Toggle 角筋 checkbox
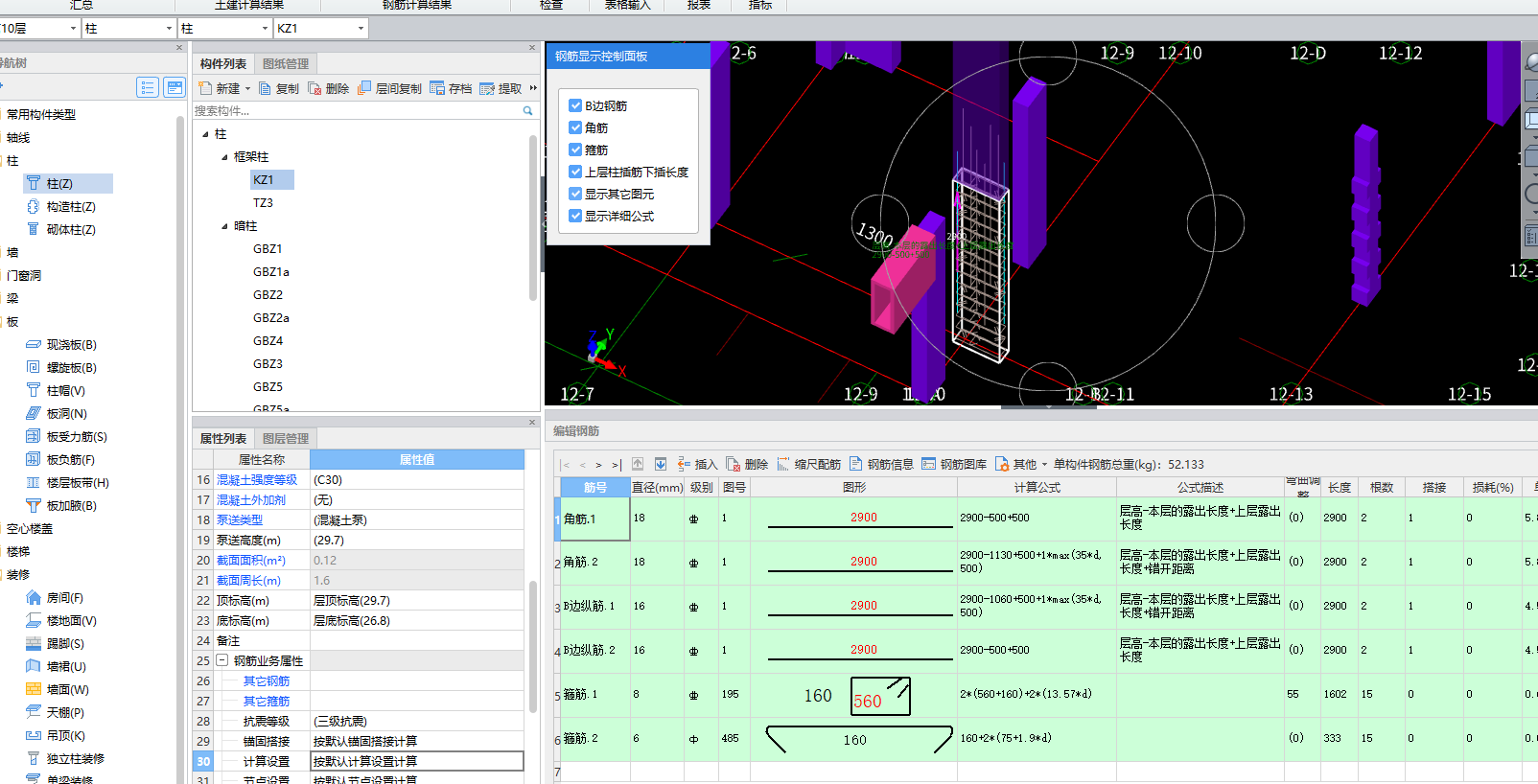 (x=575, y=127)
